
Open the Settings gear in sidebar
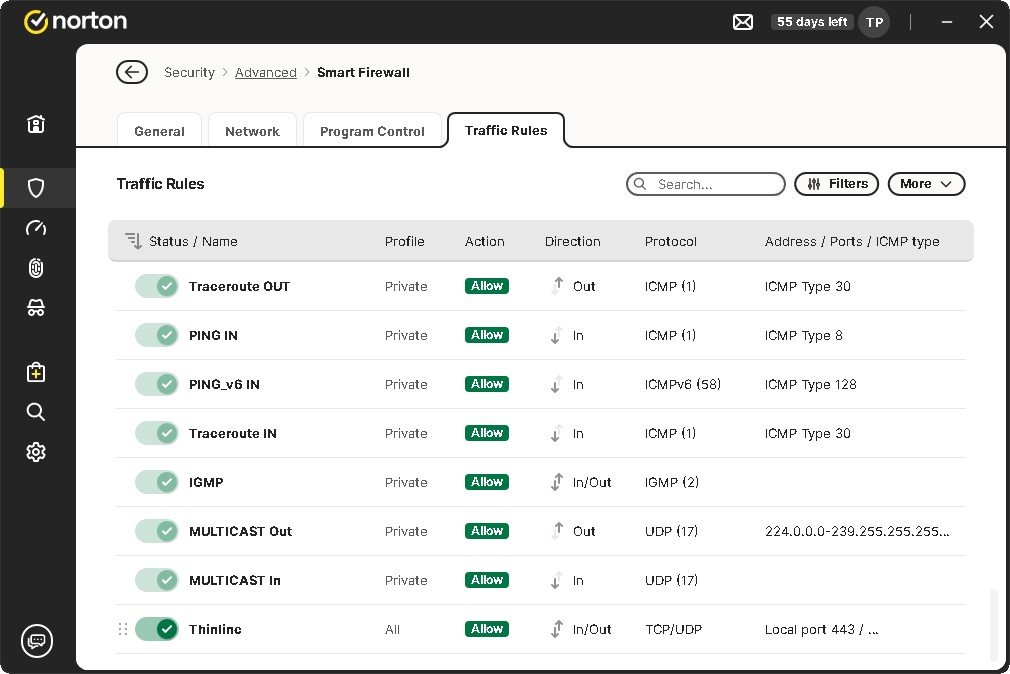tap(36, 452)
